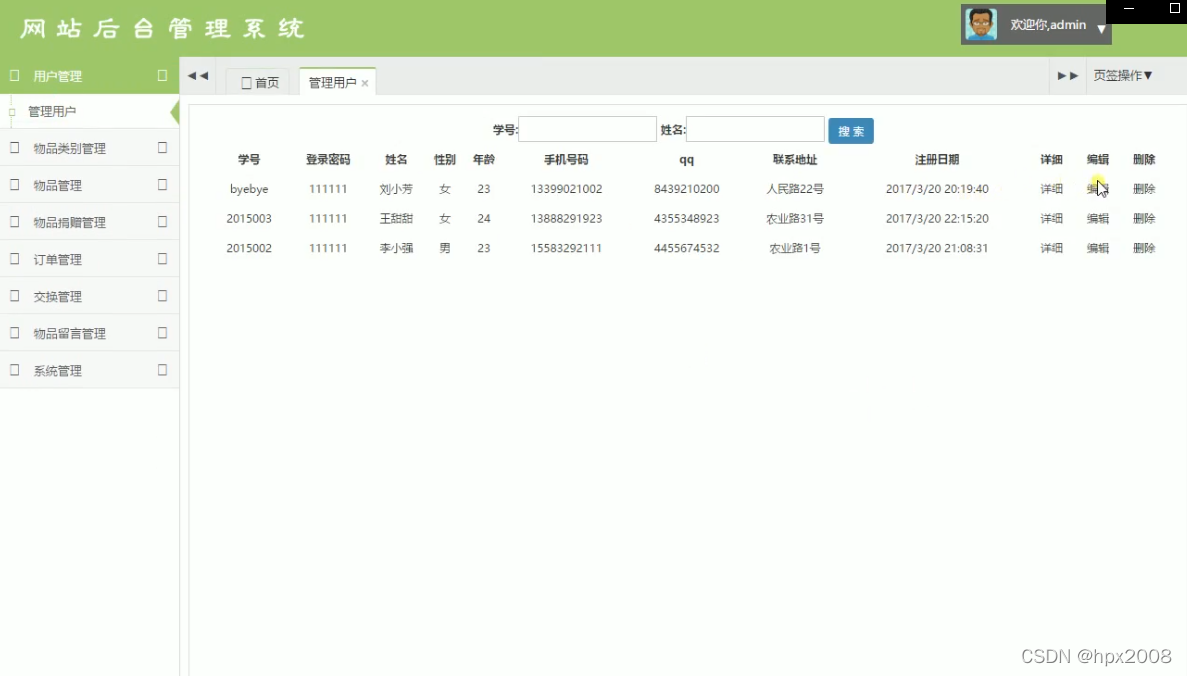
Task: Select the name cell 李小强
Action: tap(396, 248)
